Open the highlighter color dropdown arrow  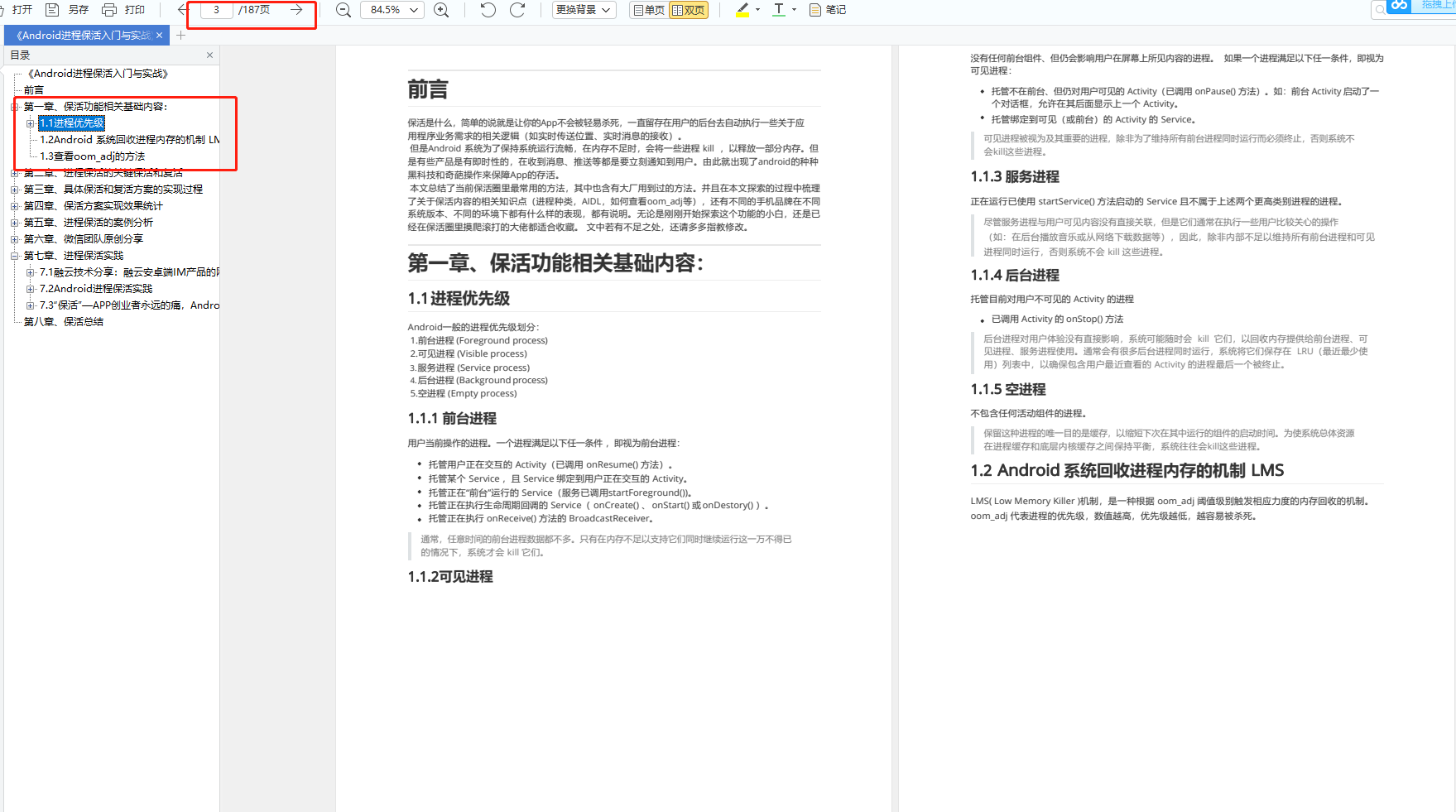tap(758, 10)
